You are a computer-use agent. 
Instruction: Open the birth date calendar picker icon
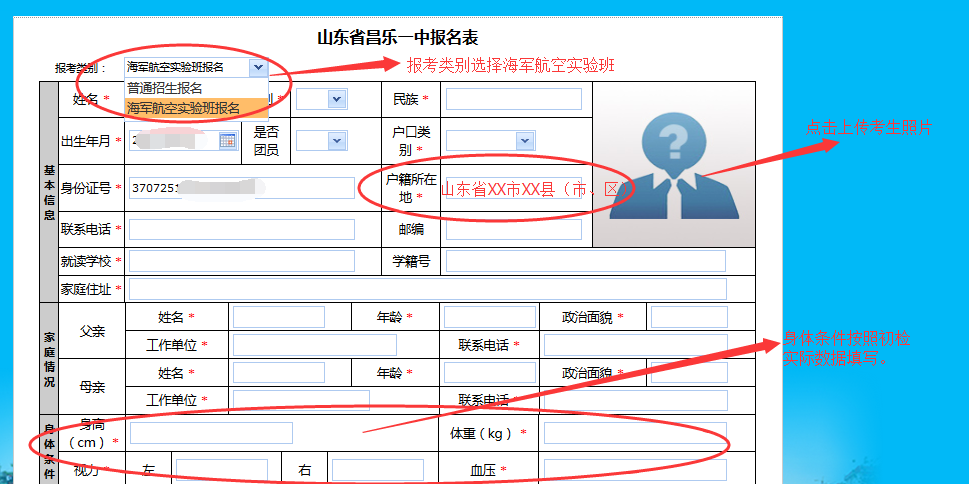pyautogui.click(x=227, y=141)
